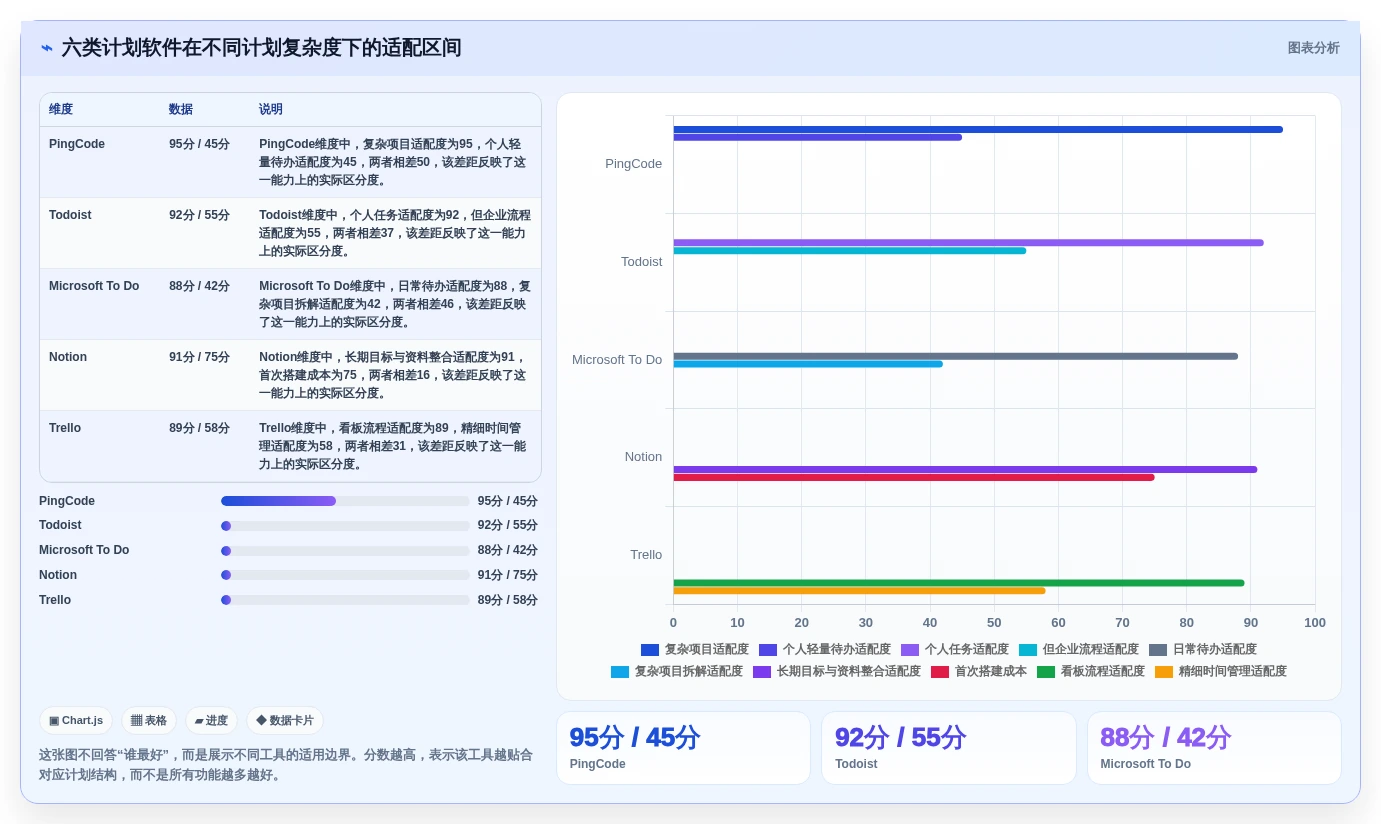Select the 表格 chip

[149, 720]
